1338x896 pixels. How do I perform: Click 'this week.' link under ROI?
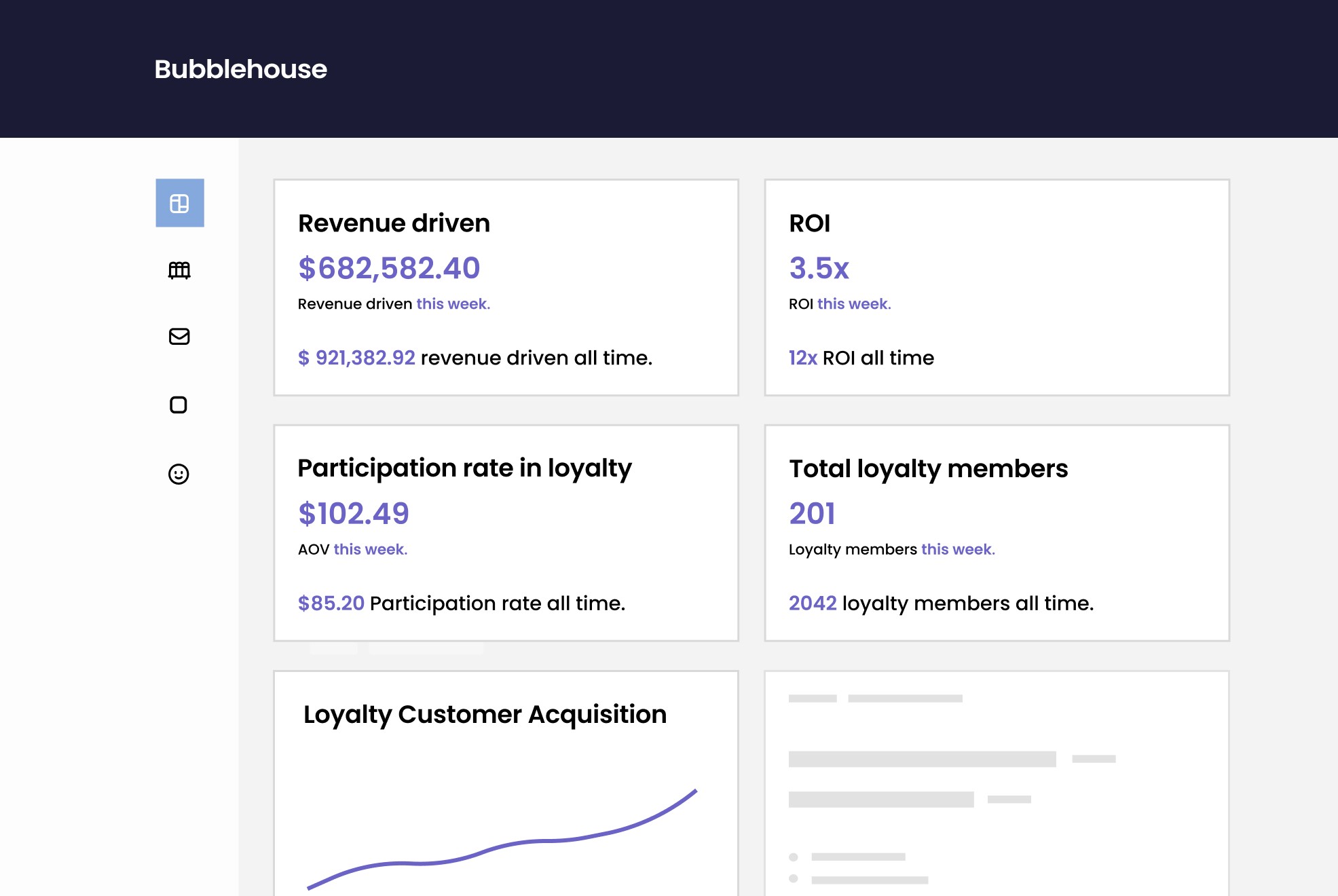854,304
